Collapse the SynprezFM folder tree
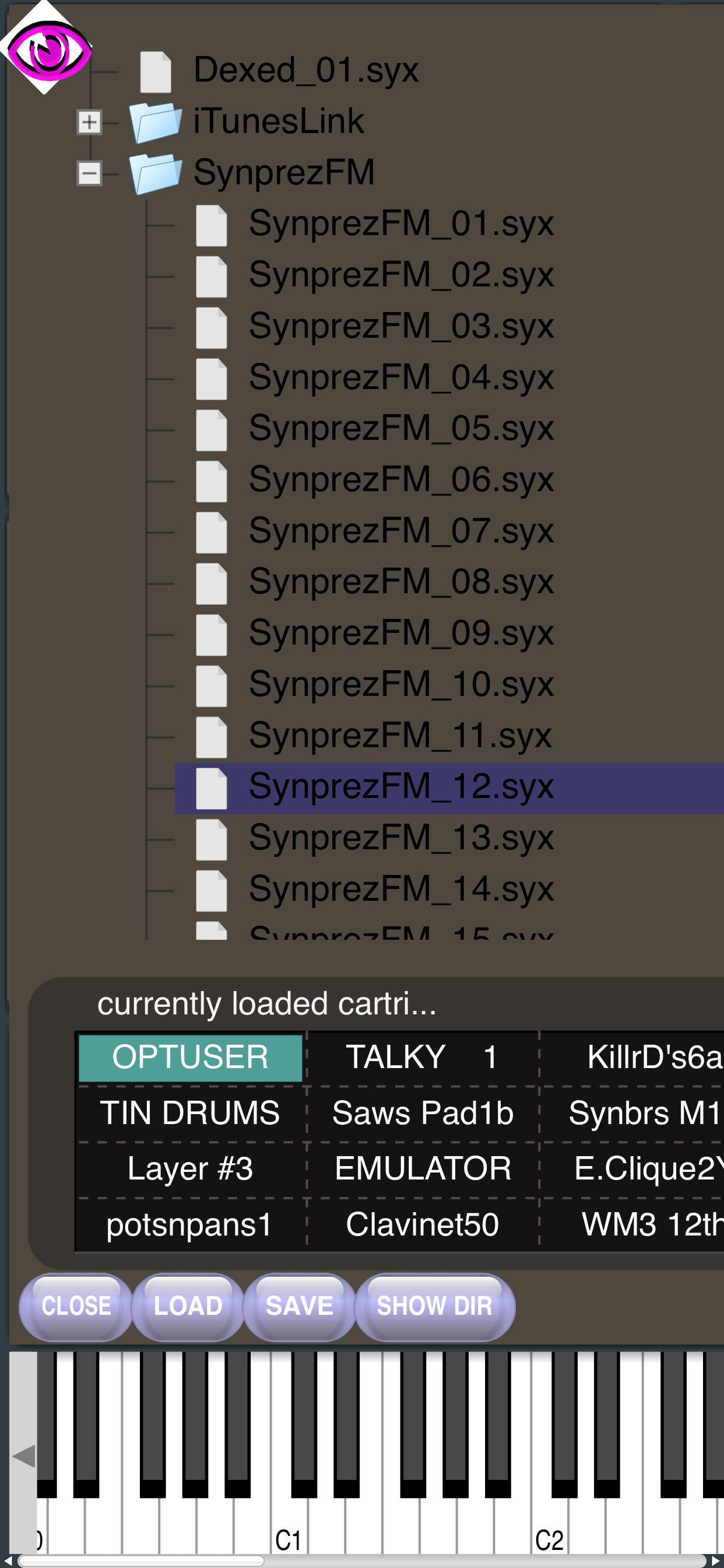This screenshot has height=1568, width=724. 89,173
